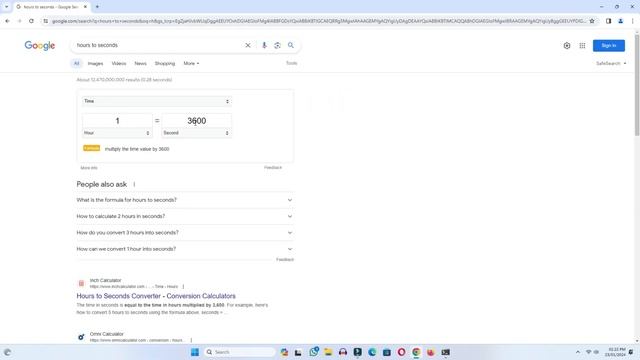The width and height of the screenshot is (640, 360).
Task: Open the Time category dropdown in converter
Action: 157,101
